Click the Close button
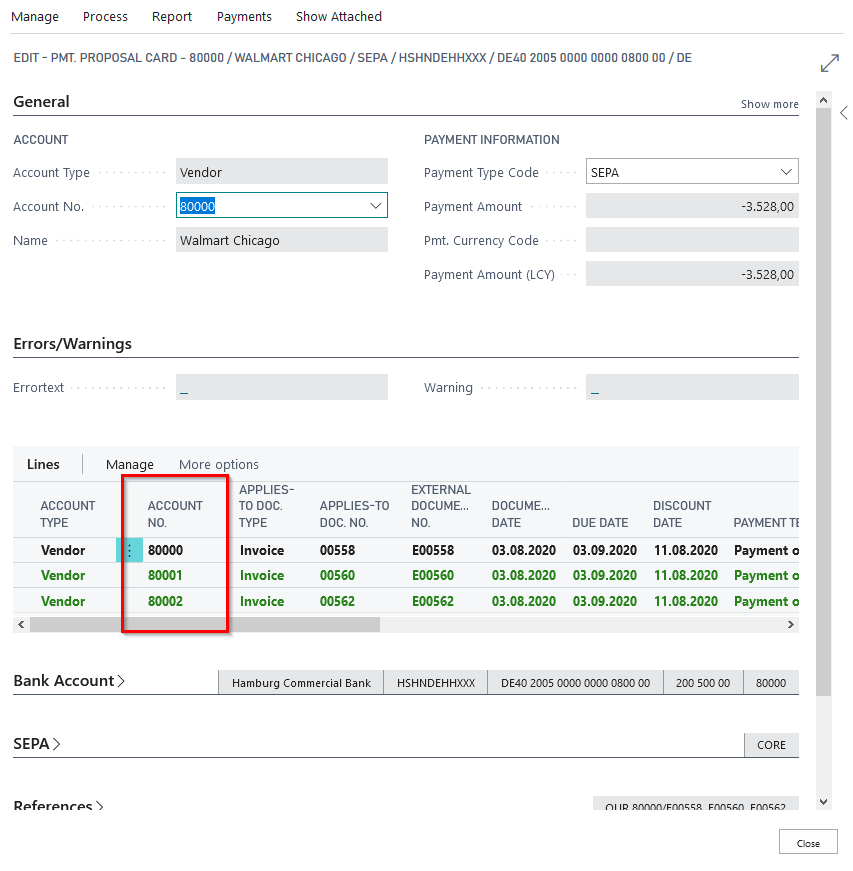This screenshot has width=853, height=871. [807, 841]
